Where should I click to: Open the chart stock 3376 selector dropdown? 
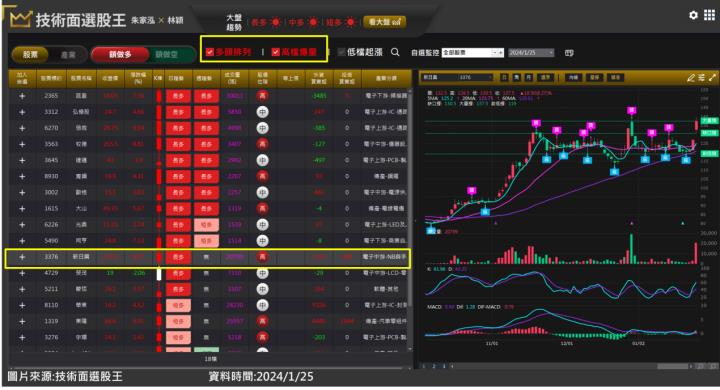click(x=457, y=77)
